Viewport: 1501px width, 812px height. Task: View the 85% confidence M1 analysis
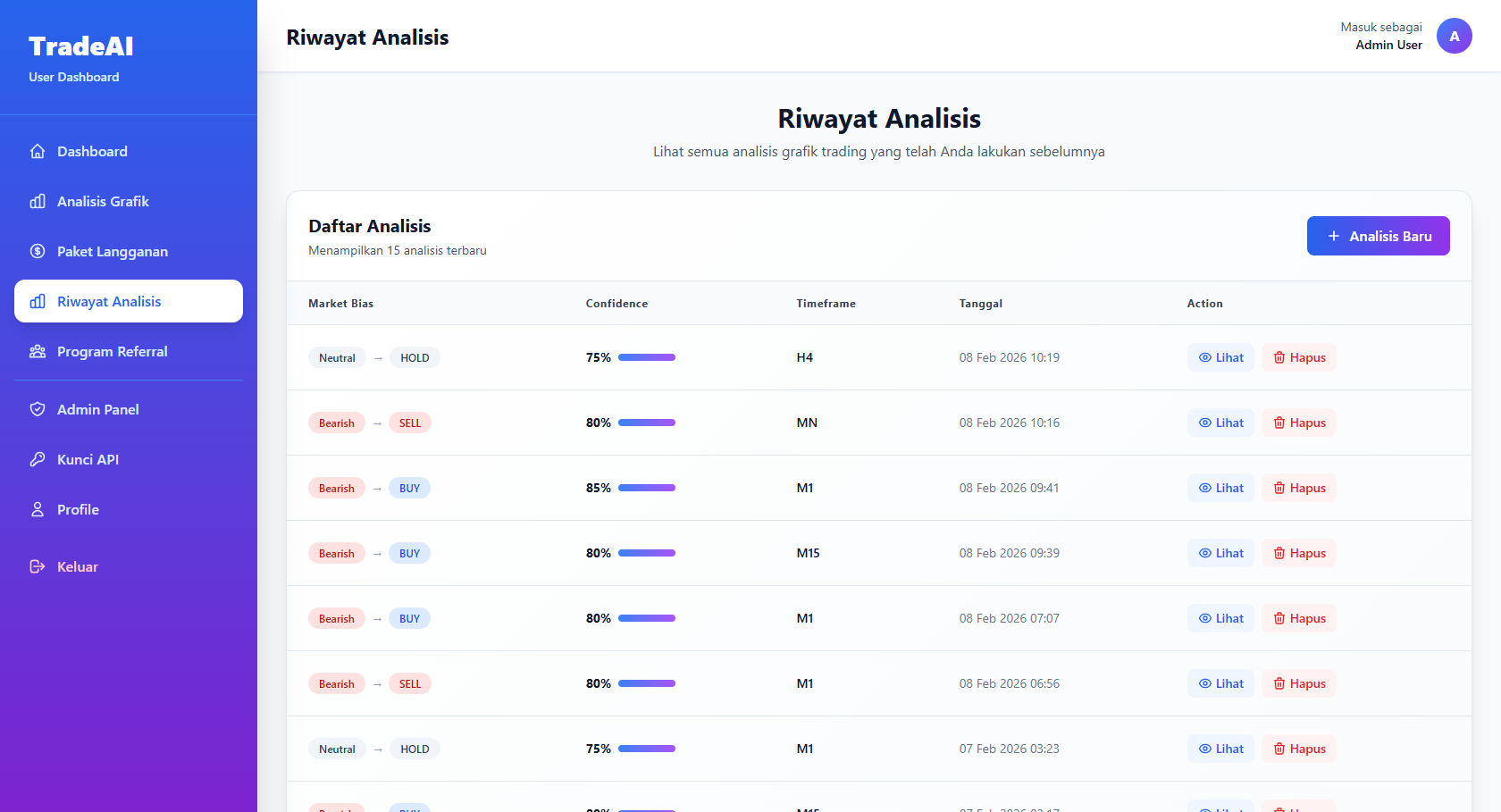[1220, 488]
